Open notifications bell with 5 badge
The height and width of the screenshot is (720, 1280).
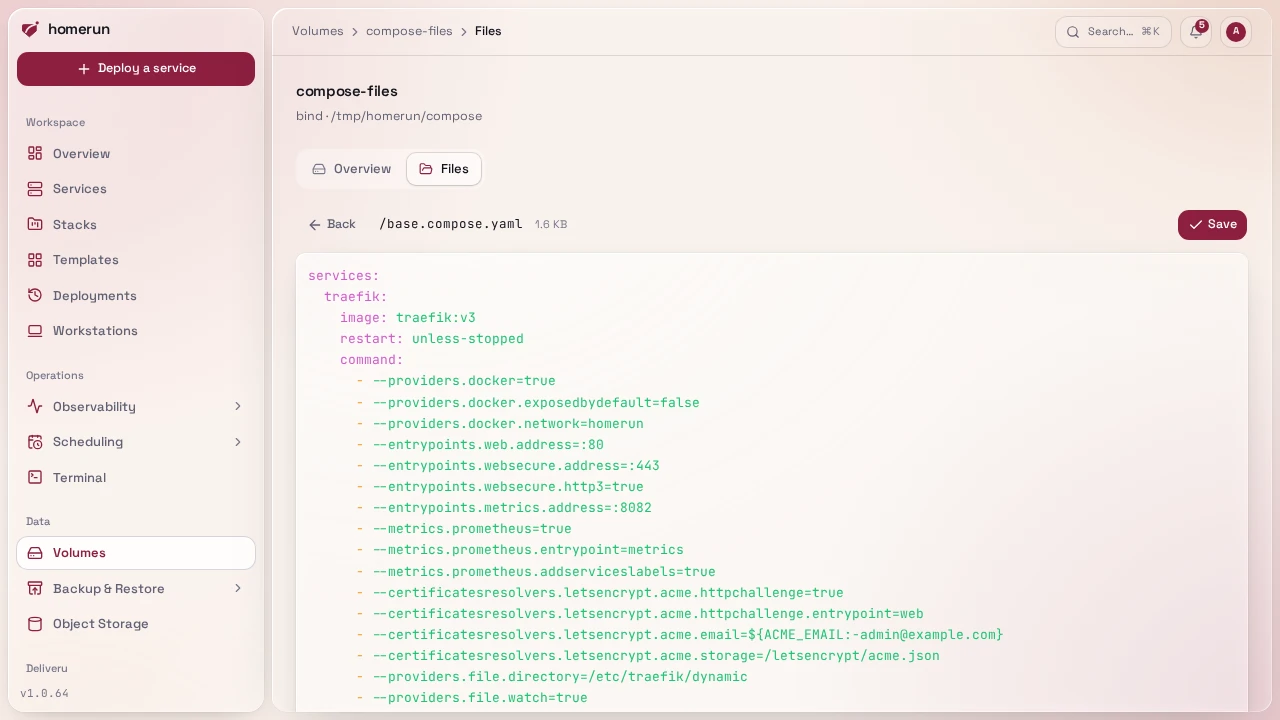coord(1196,31)
